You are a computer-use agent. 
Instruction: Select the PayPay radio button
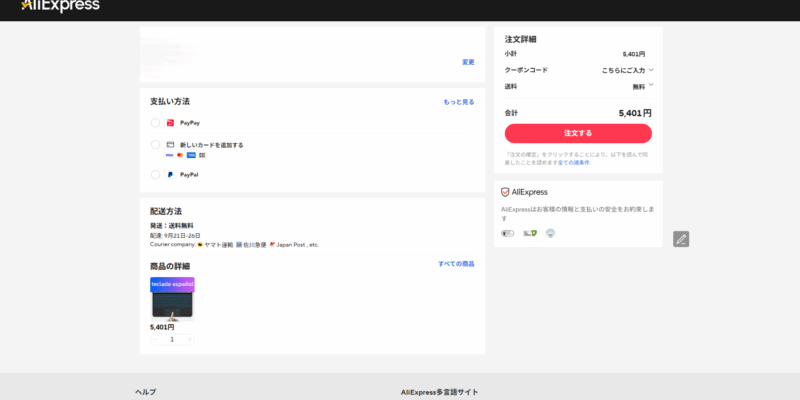(x=155, y=123)
